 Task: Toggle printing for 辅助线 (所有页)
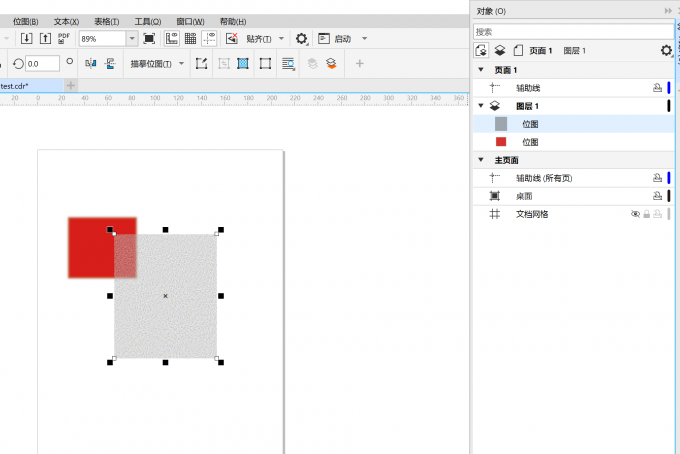point(657,178)
